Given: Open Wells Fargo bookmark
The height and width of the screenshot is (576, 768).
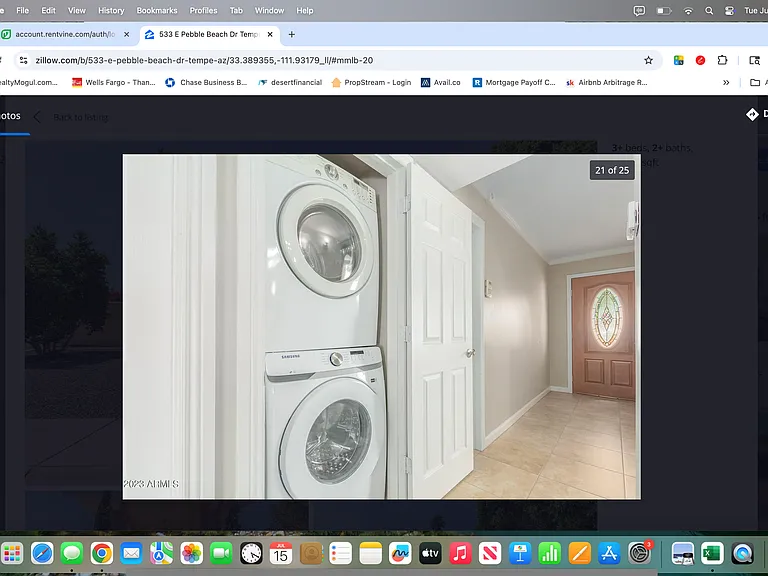Looking at the screenshot, I should pyautogui.click(x=114, y=82).
